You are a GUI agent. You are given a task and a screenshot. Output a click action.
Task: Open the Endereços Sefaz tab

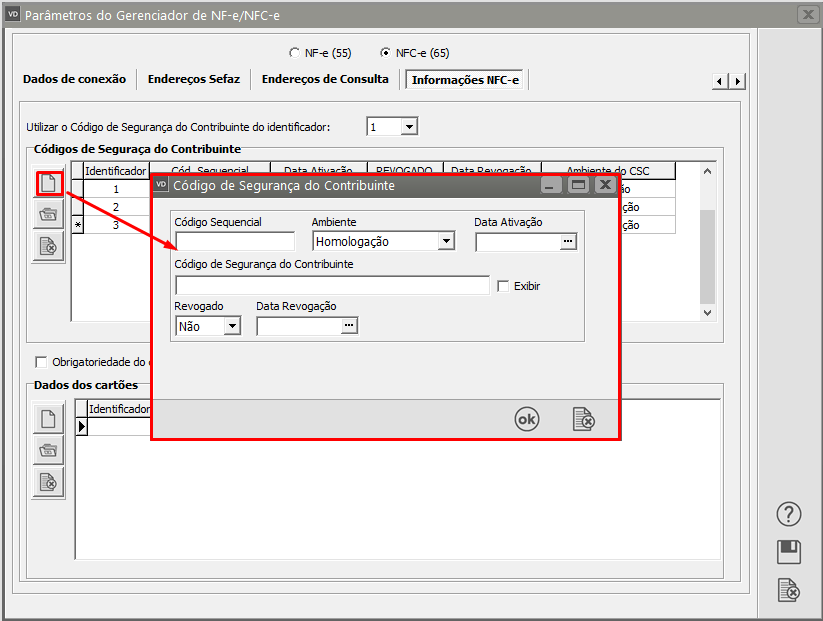coord(194,80)
